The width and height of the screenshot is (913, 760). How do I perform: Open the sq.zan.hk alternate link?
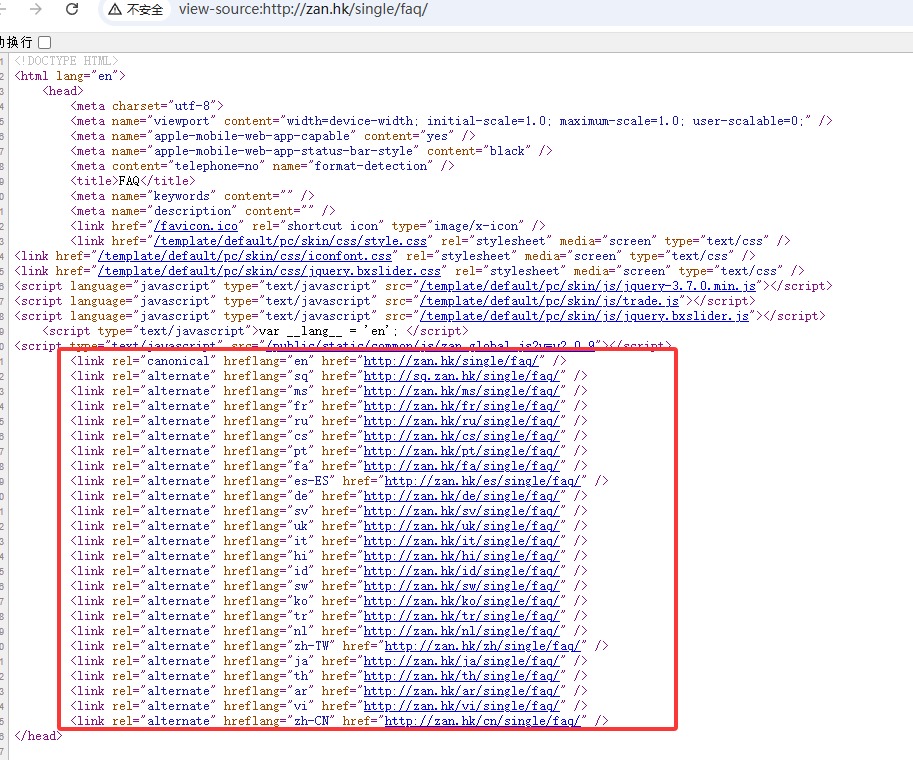point(461,376)
